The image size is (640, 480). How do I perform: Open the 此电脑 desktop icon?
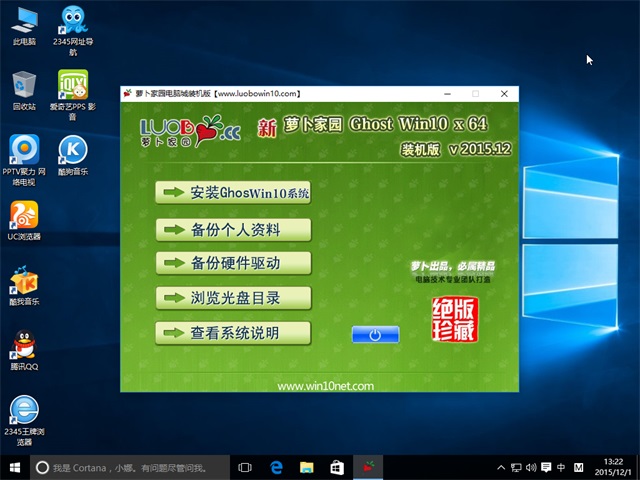click(24, 25)
